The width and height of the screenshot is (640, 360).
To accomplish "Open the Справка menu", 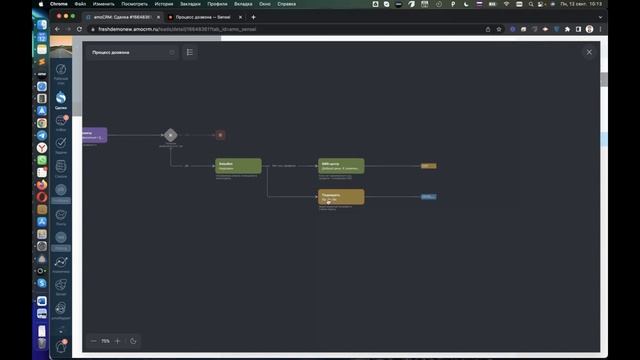I will click(287, 4).
